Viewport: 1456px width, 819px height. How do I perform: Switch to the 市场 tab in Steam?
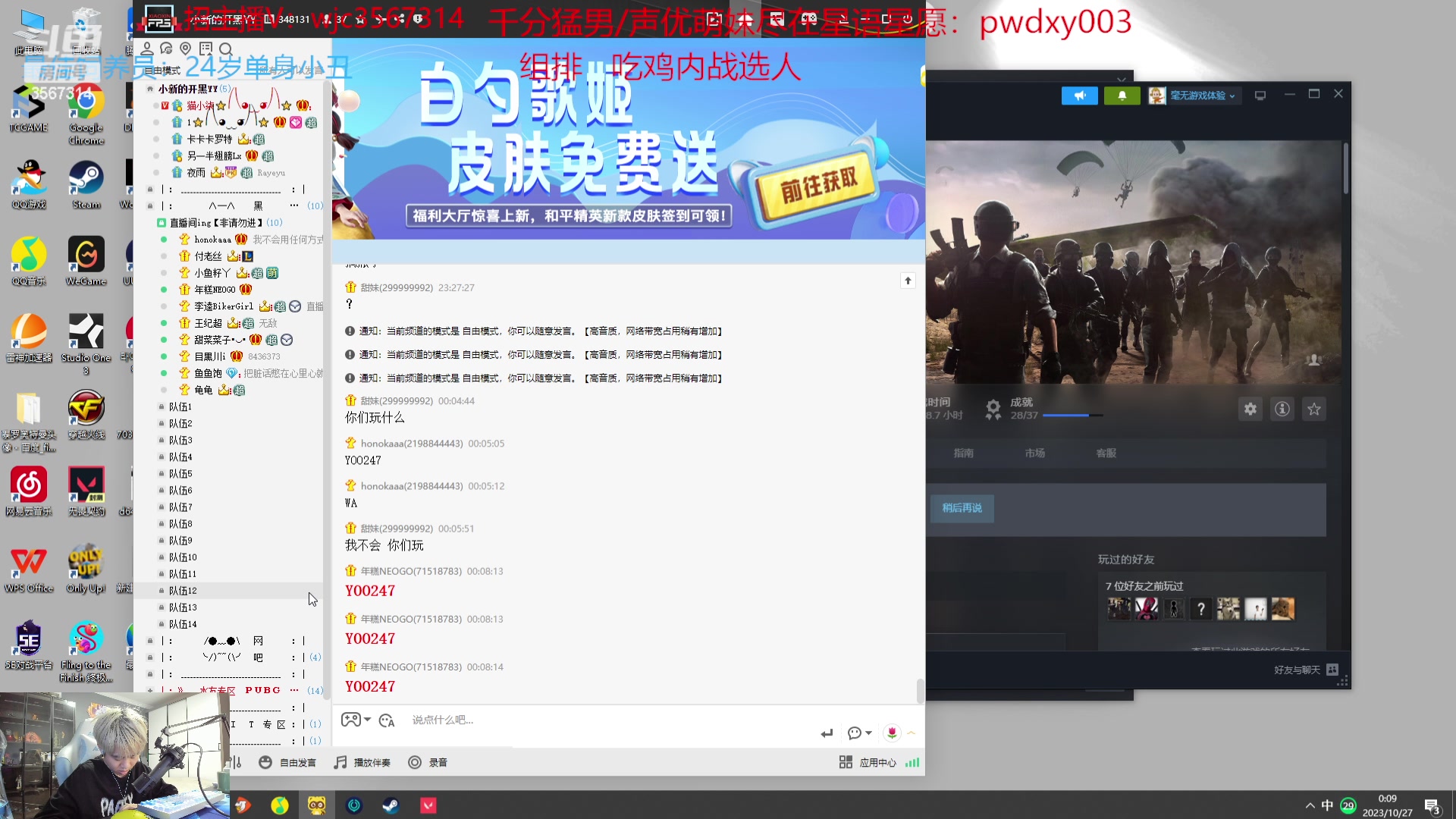1034,453
